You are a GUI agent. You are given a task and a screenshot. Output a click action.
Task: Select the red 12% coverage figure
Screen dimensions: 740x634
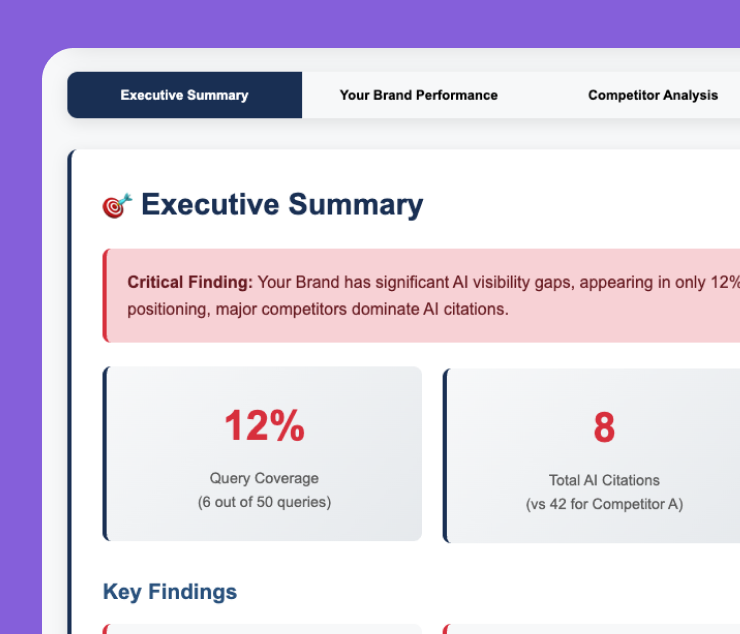pos(264,426)
